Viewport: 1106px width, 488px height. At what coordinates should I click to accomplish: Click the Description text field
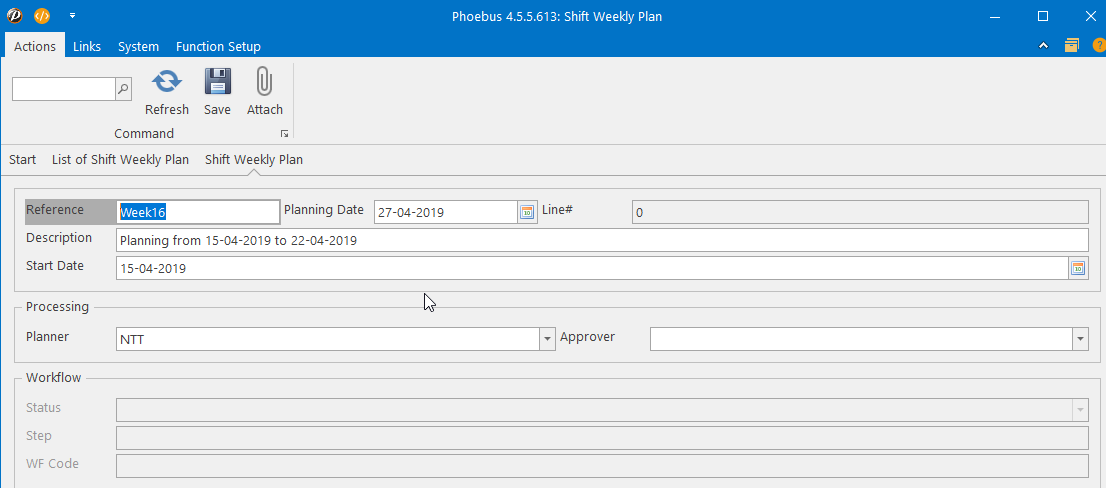point(602,240)
